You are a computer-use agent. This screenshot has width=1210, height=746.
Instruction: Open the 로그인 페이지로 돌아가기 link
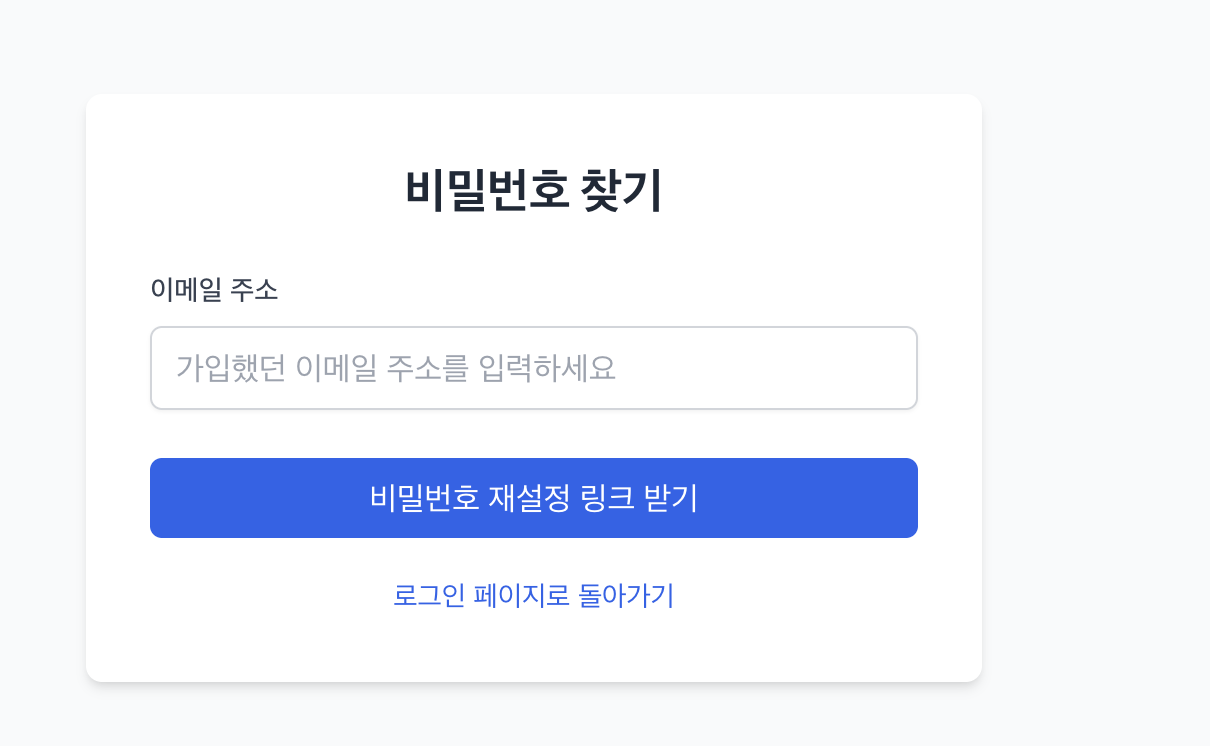click(533, 596)
